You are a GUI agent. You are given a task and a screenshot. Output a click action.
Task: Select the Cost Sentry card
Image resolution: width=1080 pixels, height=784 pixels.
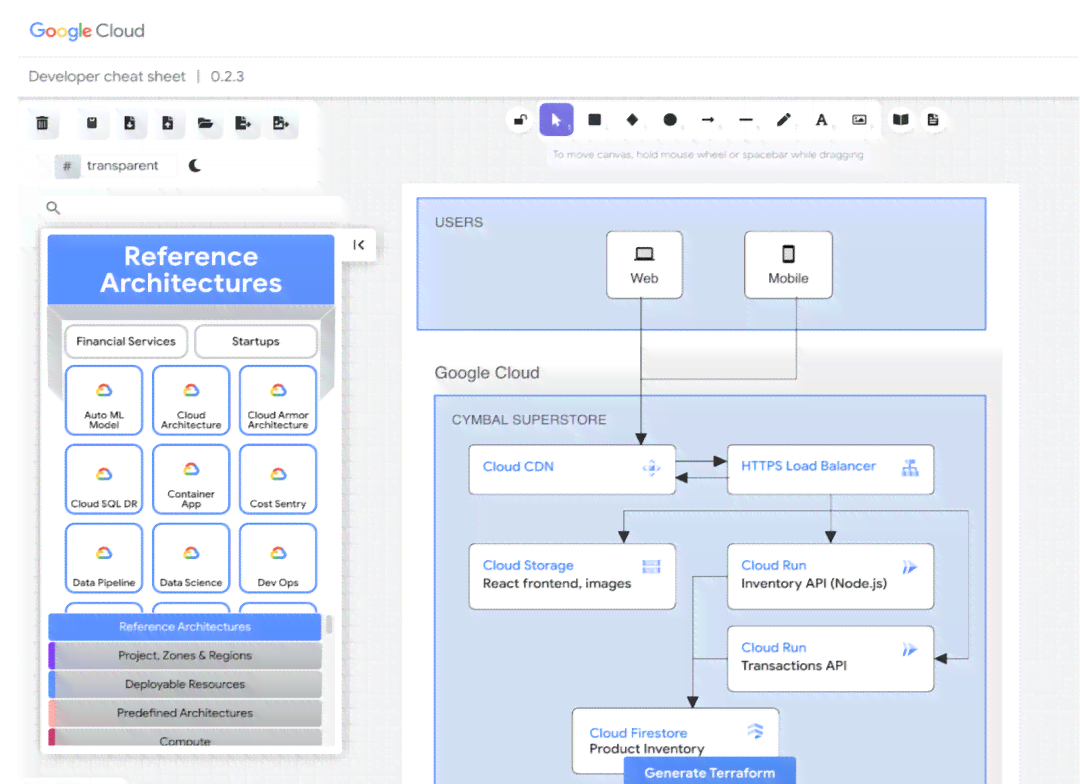click(x=278, y=479)
